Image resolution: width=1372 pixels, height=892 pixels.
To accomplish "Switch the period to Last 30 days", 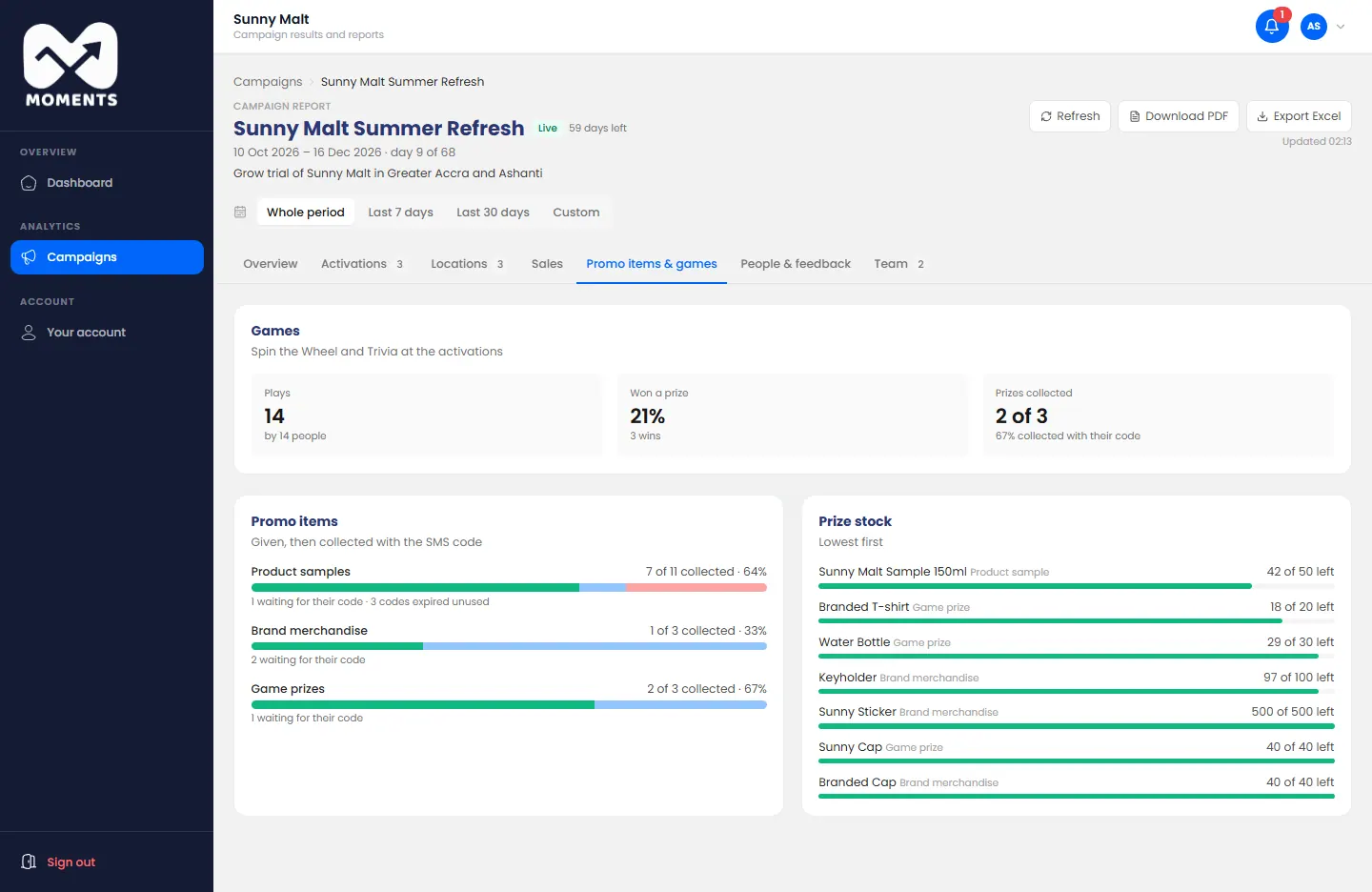I will click(x=493, y=213).
